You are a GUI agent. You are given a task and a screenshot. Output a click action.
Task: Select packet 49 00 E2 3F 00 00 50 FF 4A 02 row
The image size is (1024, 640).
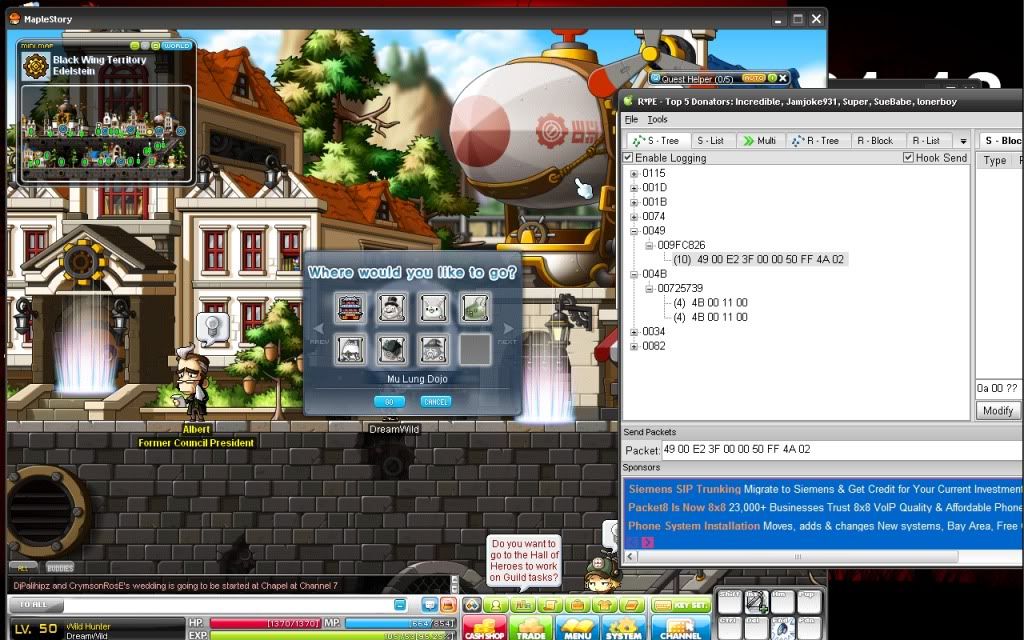click(x=759, y=259)
